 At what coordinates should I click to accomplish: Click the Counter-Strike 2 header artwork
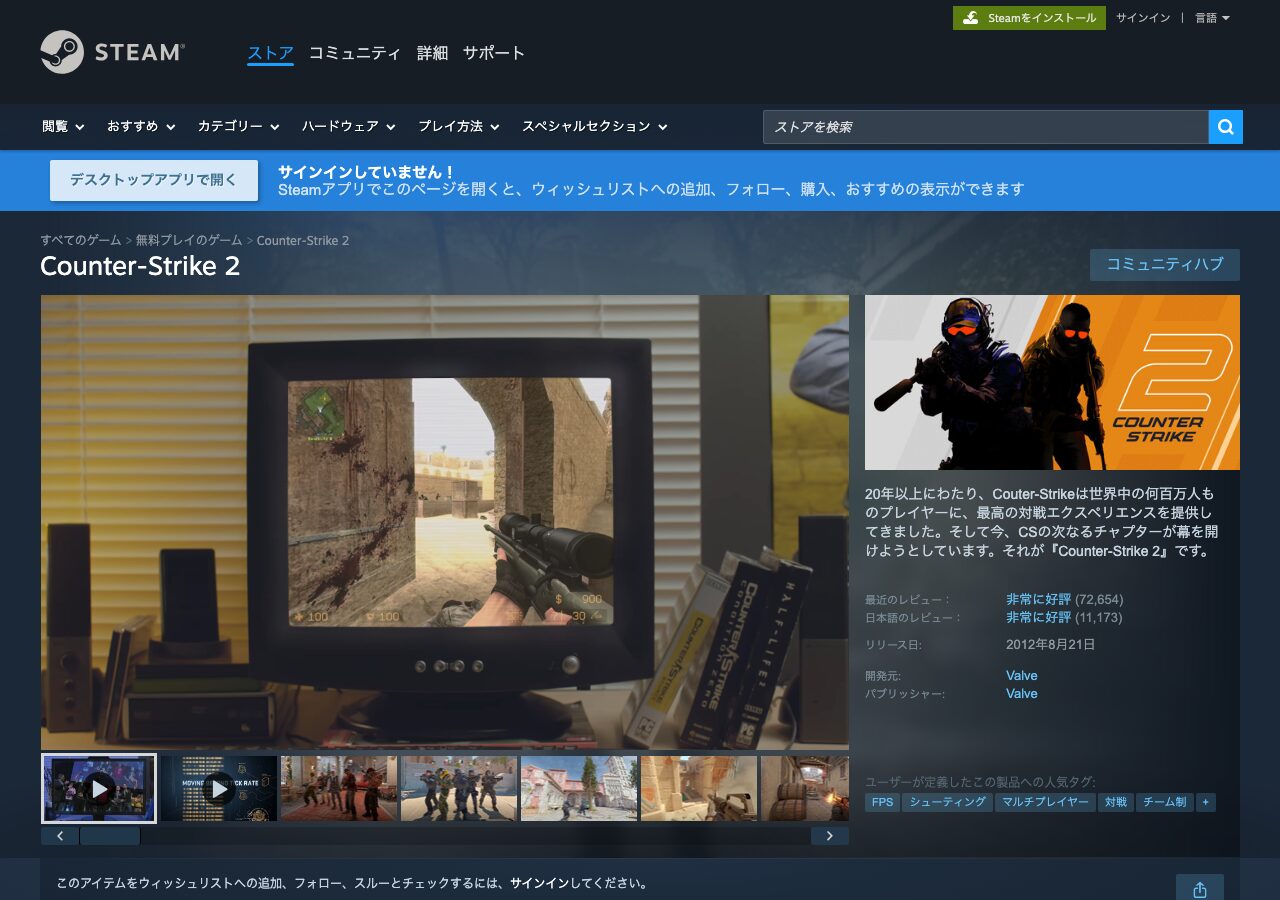[1052, 382]
